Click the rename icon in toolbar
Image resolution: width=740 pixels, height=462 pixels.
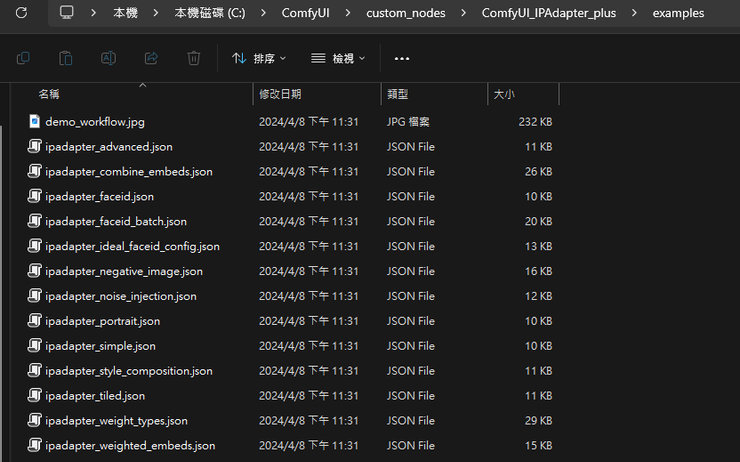[109, 59]
